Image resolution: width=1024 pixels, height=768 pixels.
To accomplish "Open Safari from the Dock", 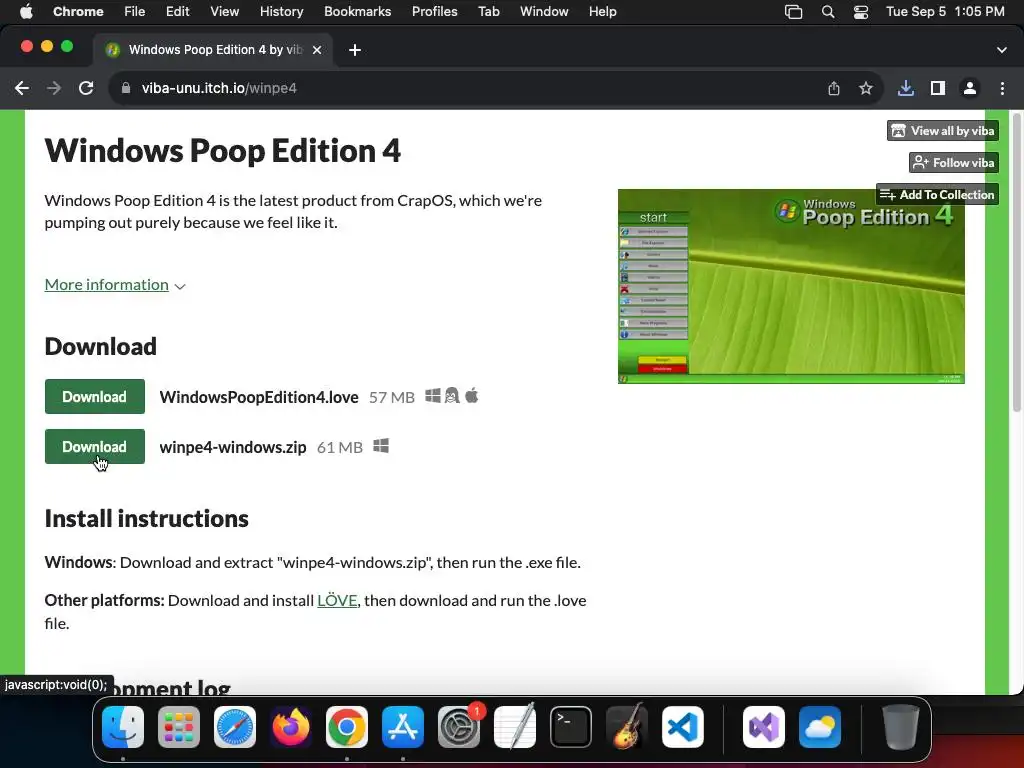I will pyautogui.click(x=235, y=727).
